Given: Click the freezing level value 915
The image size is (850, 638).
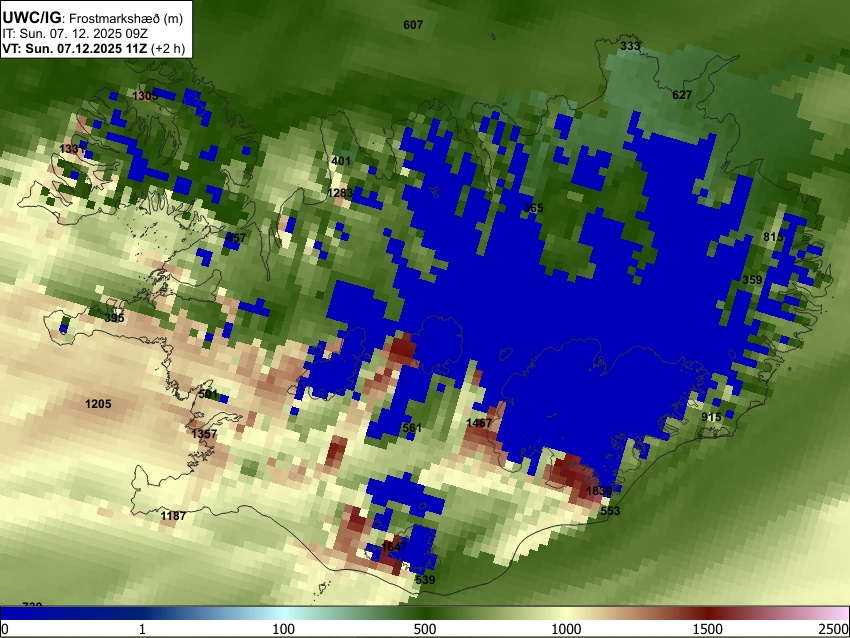Looking at the screenshot, I should coord(711,417).
